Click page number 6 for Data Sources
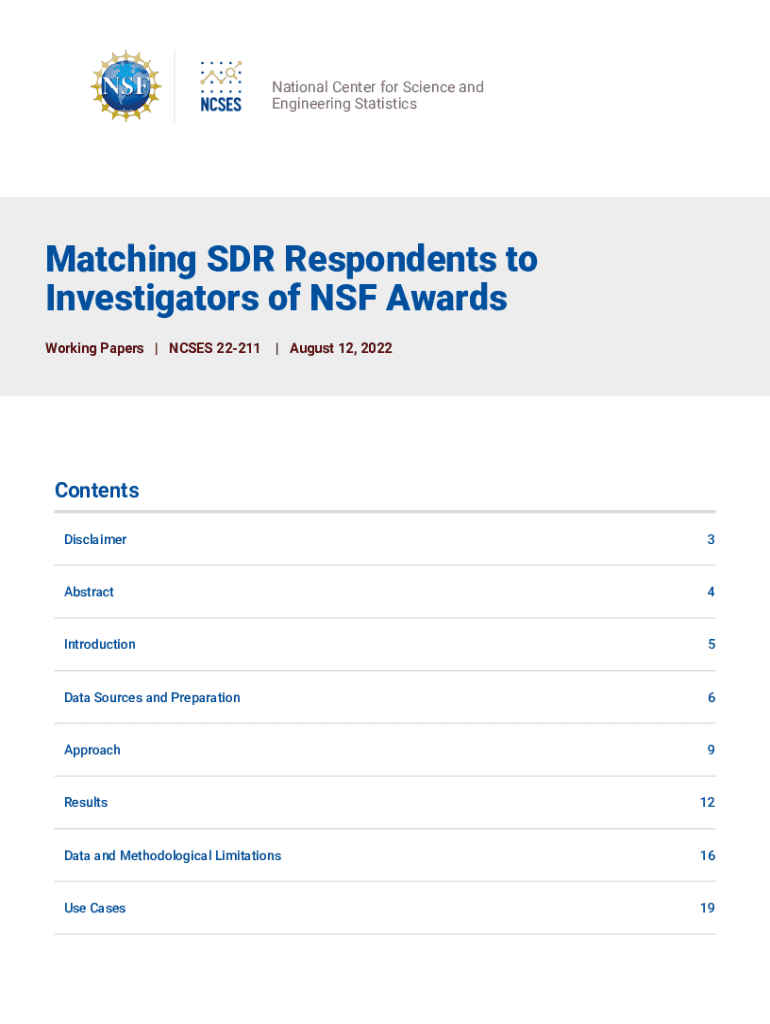The height and width of the screenshot is (1024, 770). [x=710, y=697]
